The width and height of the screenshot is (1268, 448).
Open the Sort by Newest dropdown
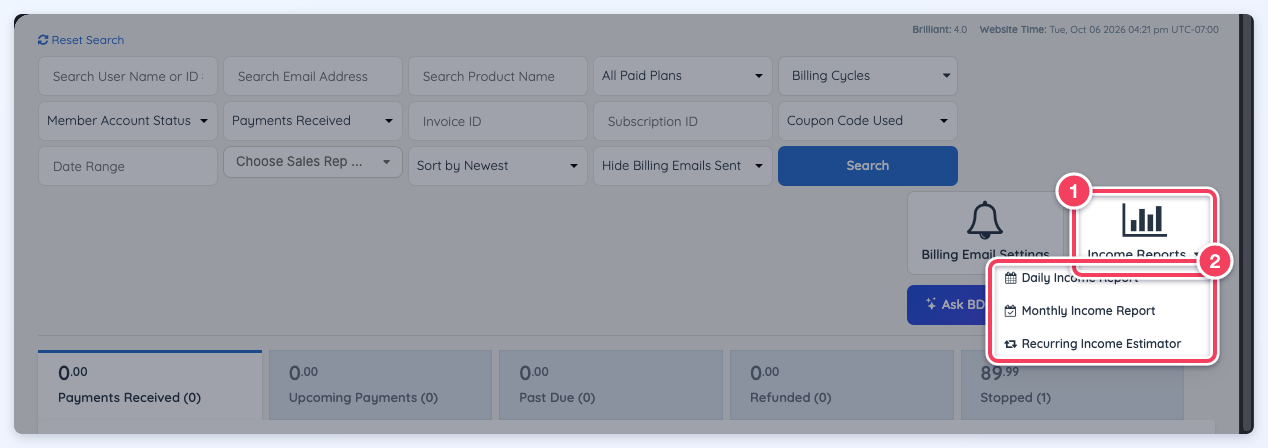point(498,165)
